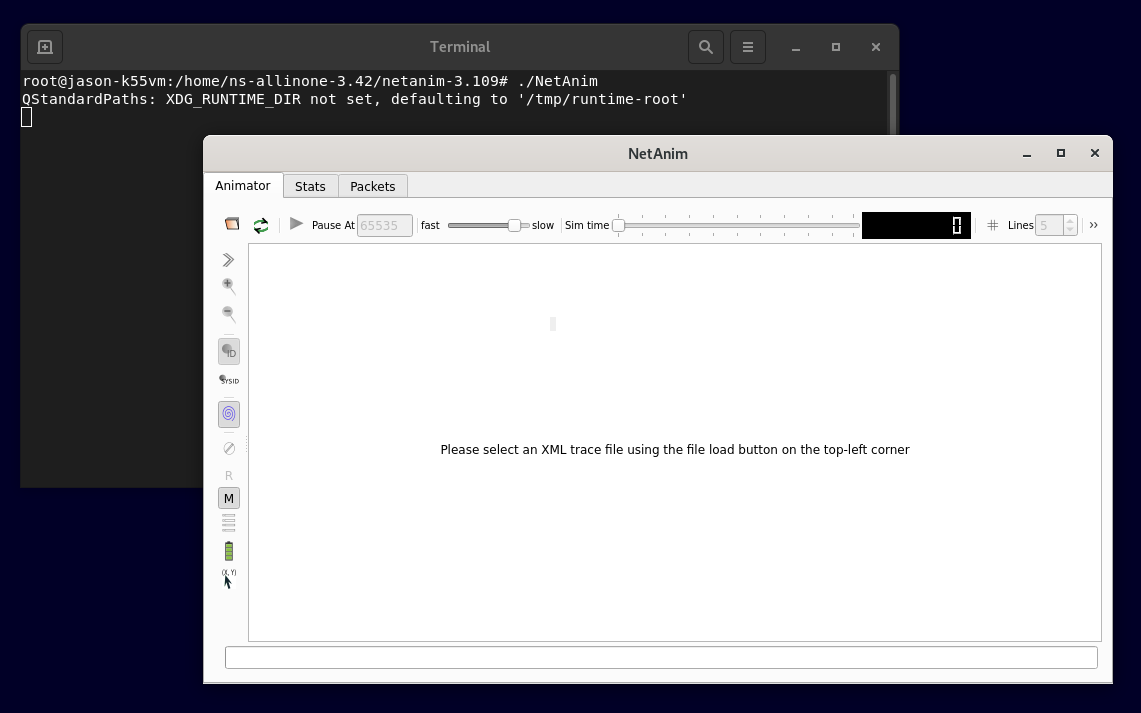Toggle the wireless circles spiral icon
This screenshot has height=713, width=1141.
click(228, 414)
